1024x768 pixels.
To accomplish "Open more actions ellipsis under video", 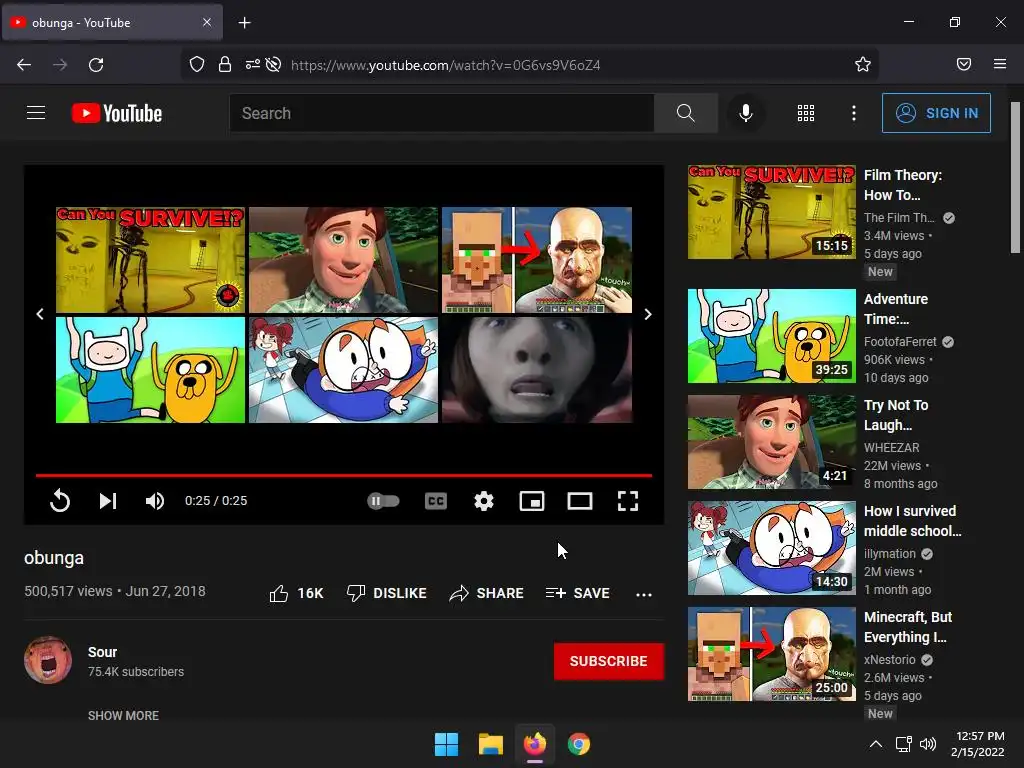I will (644, 594).
